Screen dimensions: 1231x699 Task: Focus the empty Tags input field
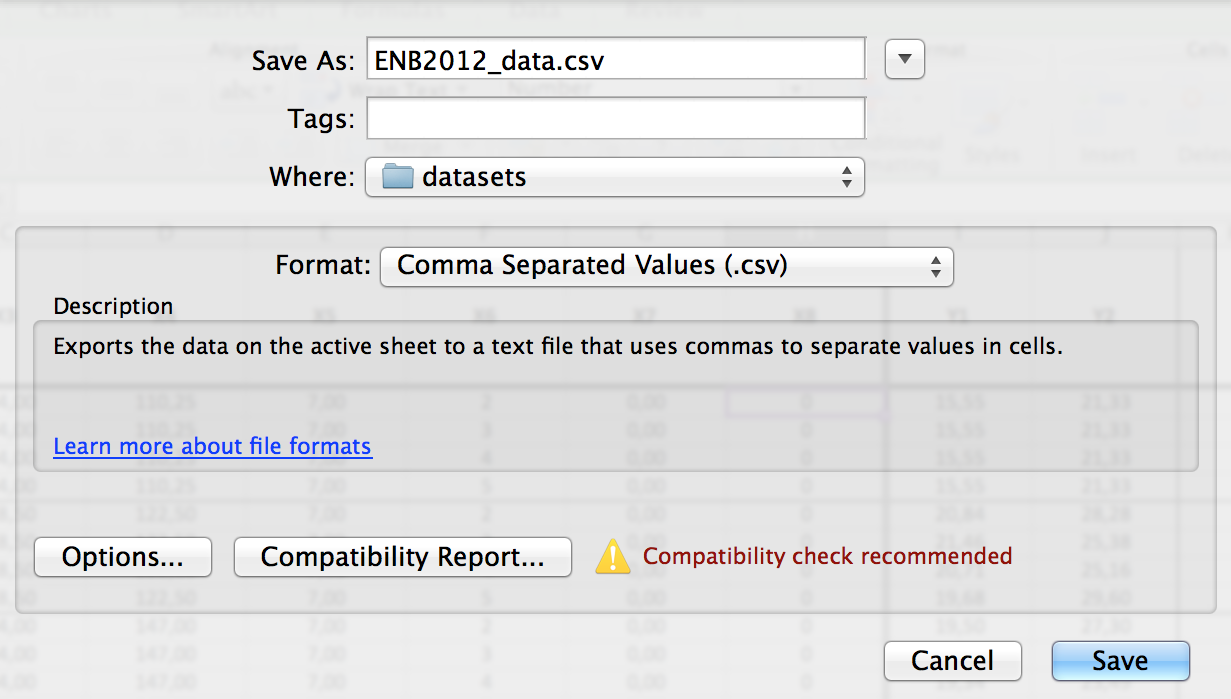click(615, 119)
